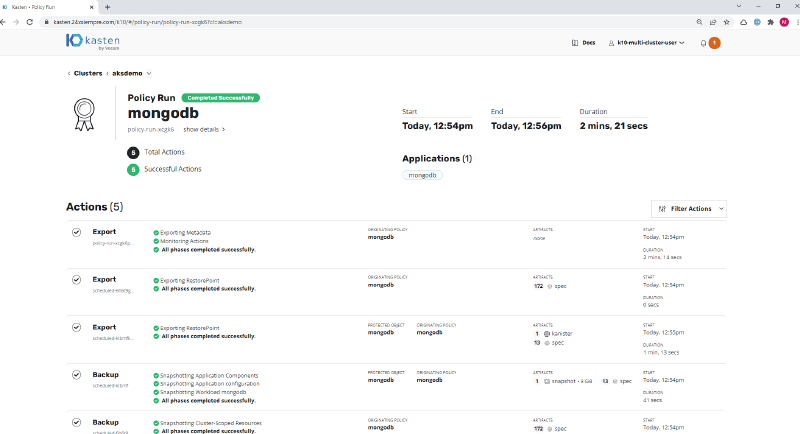Image resolution: width=800 pixels, height=434 pixels.
Task: Click Snapshotting Cluster-Scoped Resources phase text
Action: point(211,423)
